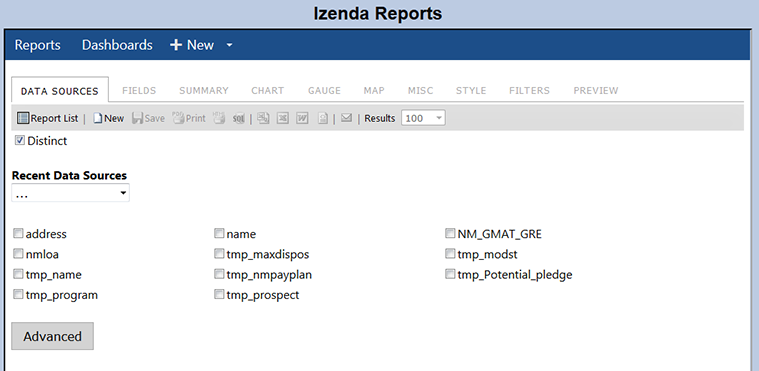Switch to the Summary tab
Image resolution: width=759 pixels, height=371 pixels.
(204, 91)
